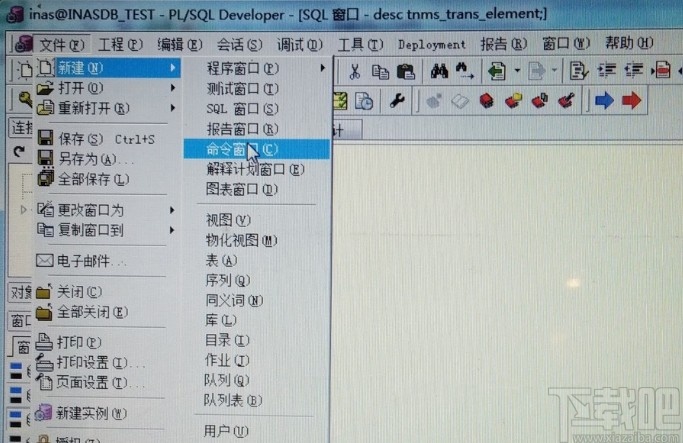Click the green arrow export icon
This screenshot has width=683, height=443.
point(497,71)
